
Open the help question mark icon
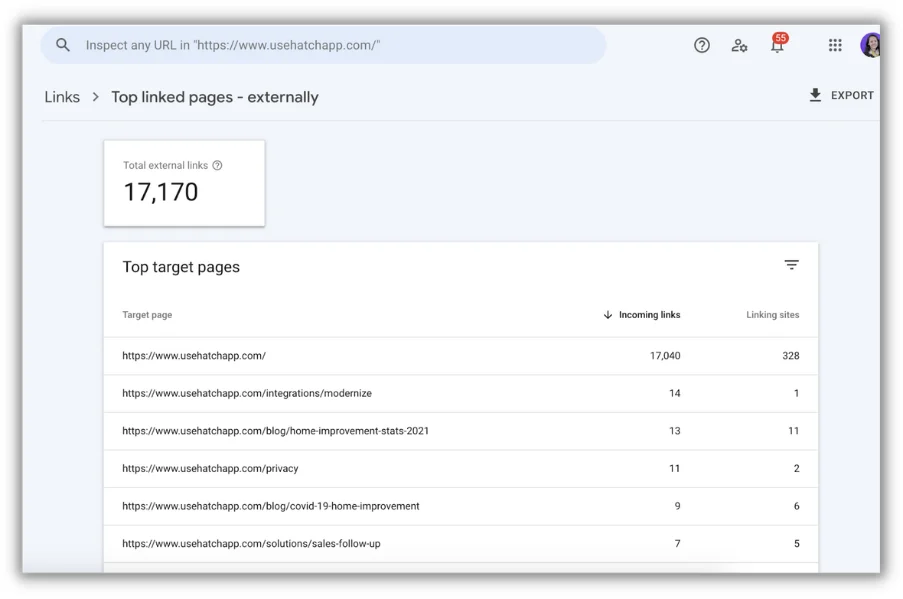coord(701,45)
